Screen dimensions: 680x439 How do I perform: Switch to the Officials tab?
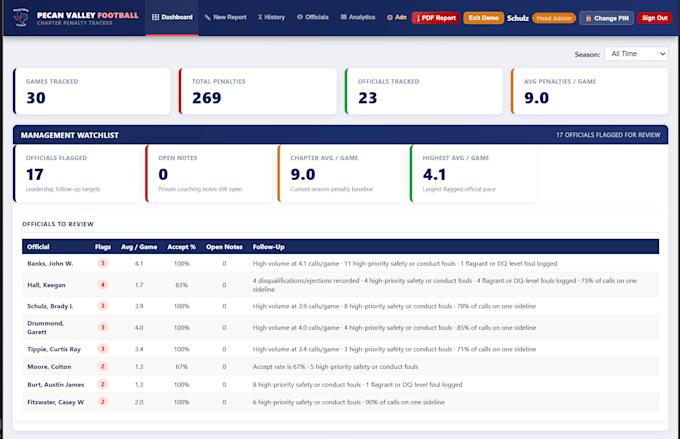(313, 17)
